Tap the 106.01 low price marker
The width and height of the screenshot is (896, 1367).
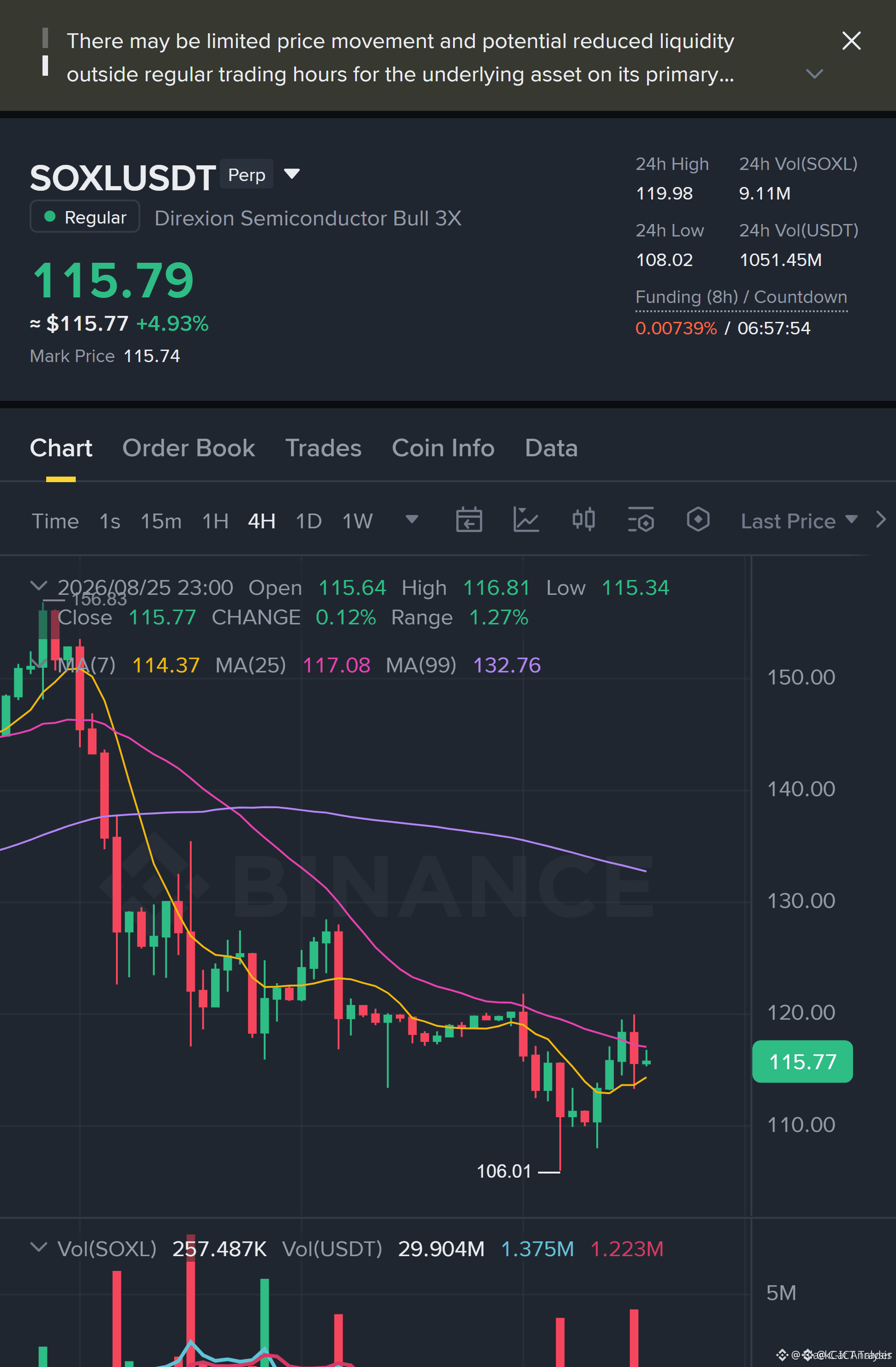tap(504, 1171)
